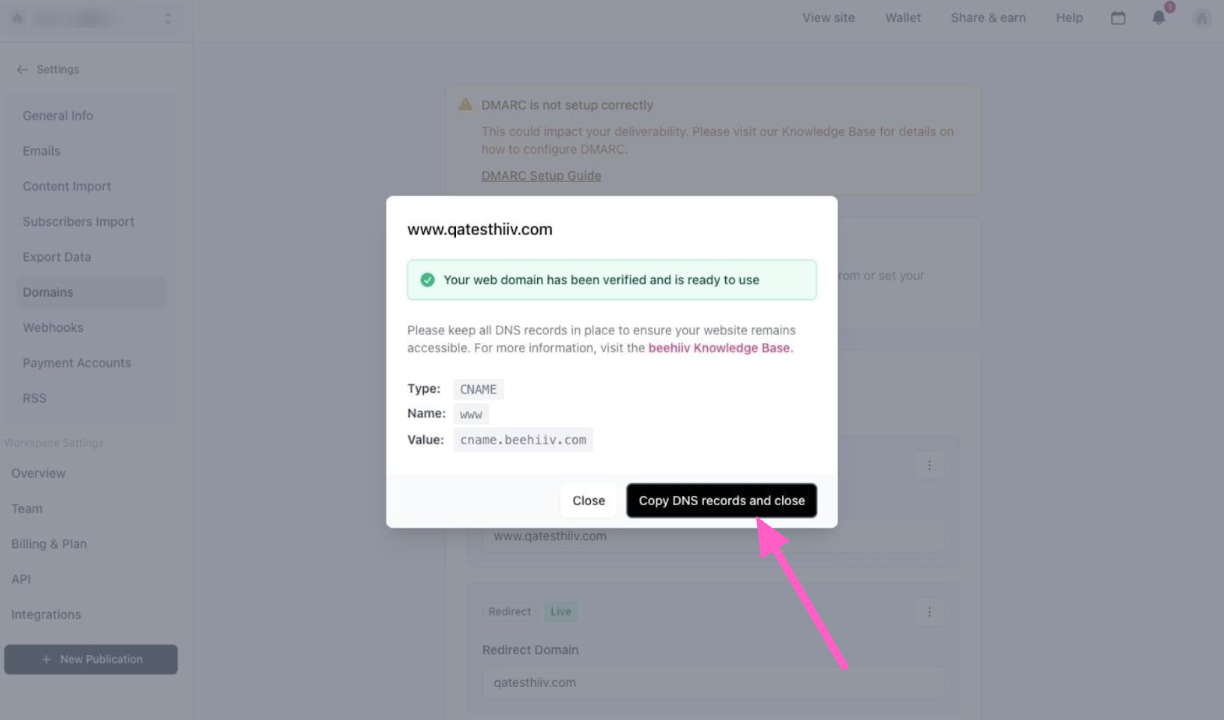This screenshot has width=1224, height=720.
Task: Select Payment Accounts in sidebar
Action: click(x=77, y=363)
